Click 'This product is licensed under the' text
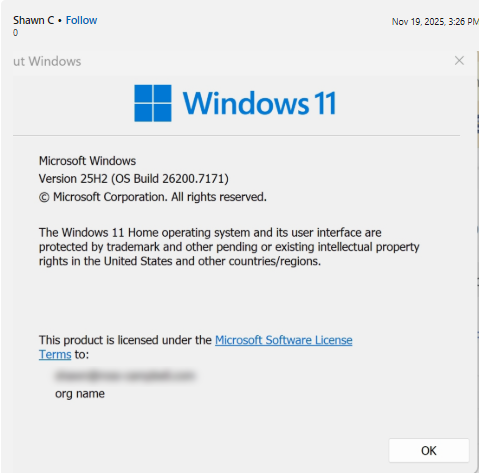Viewport: 479px width, 473px height. pos(125,340)
